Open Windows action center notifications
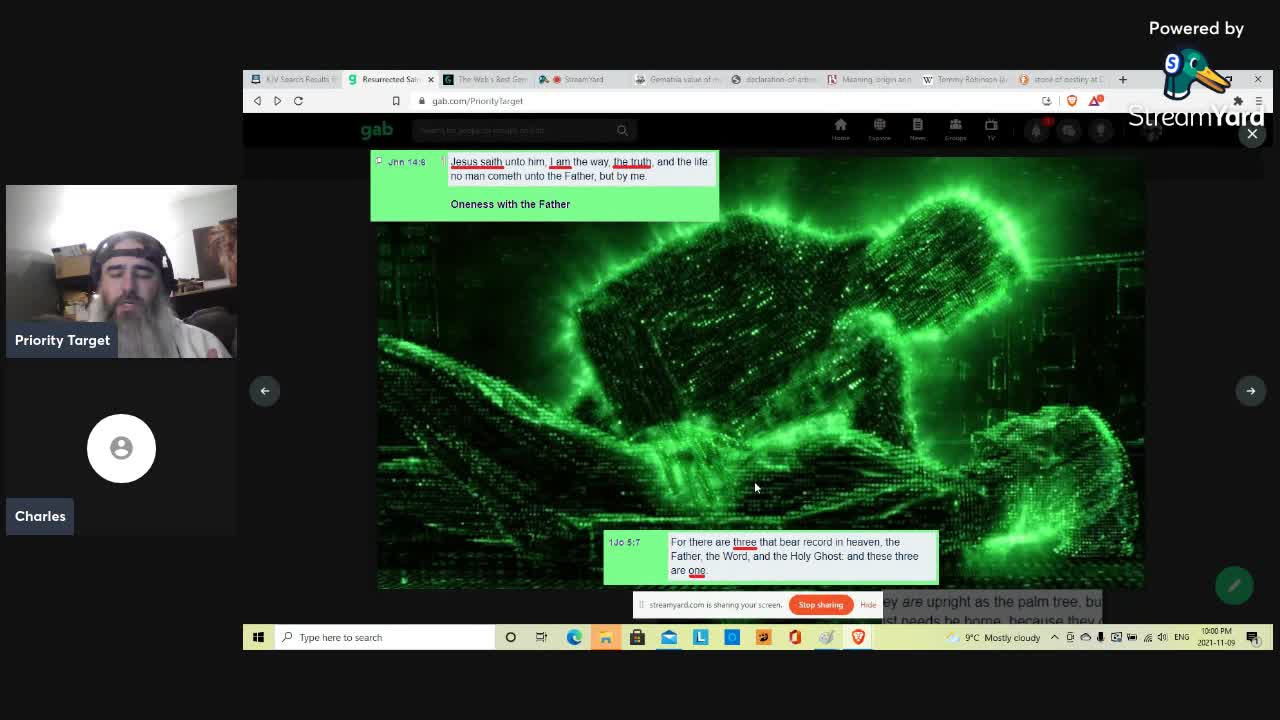Image resolution: width=1280 pixels, height=720 pixels. click(1253, 637)
